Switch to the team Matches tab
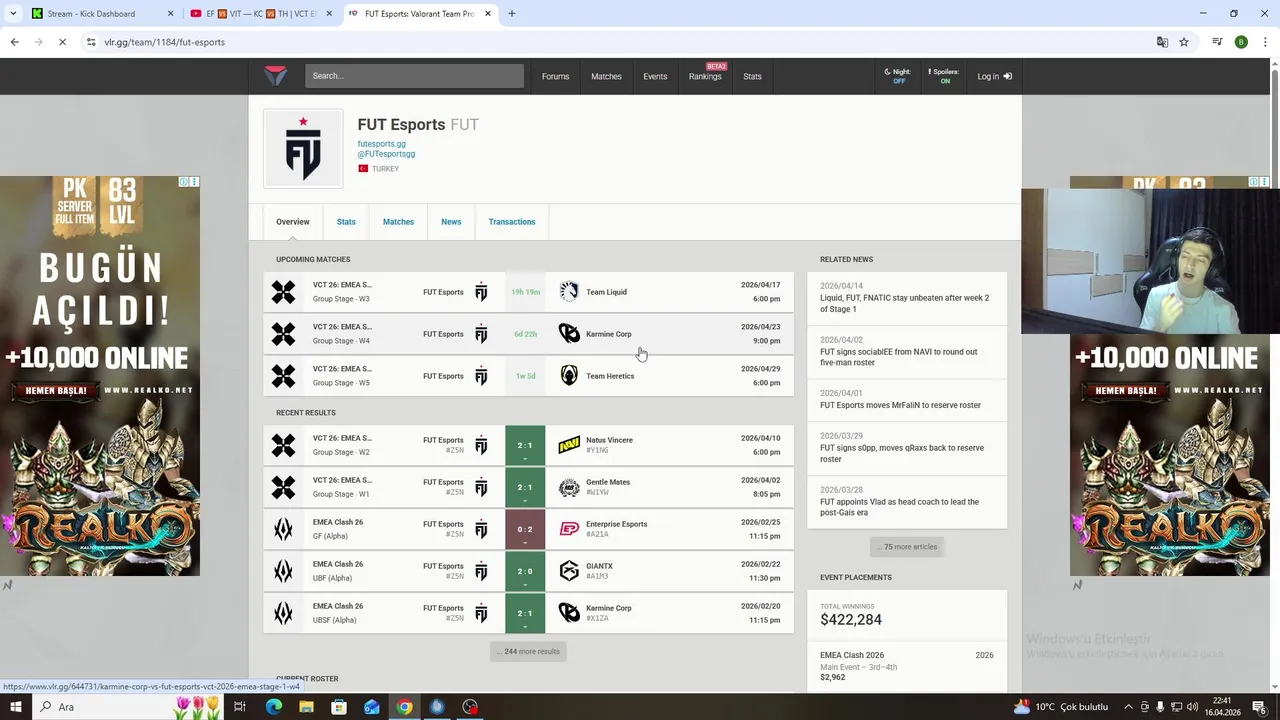 398,222
